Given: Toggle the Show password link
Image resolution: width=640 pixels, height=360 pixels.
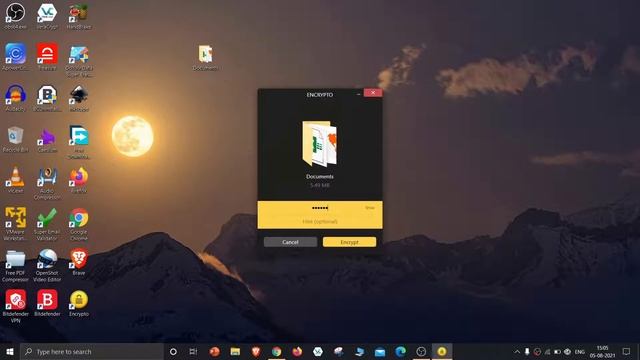Looking at the screenshot, I should click(x=370, y=208).
